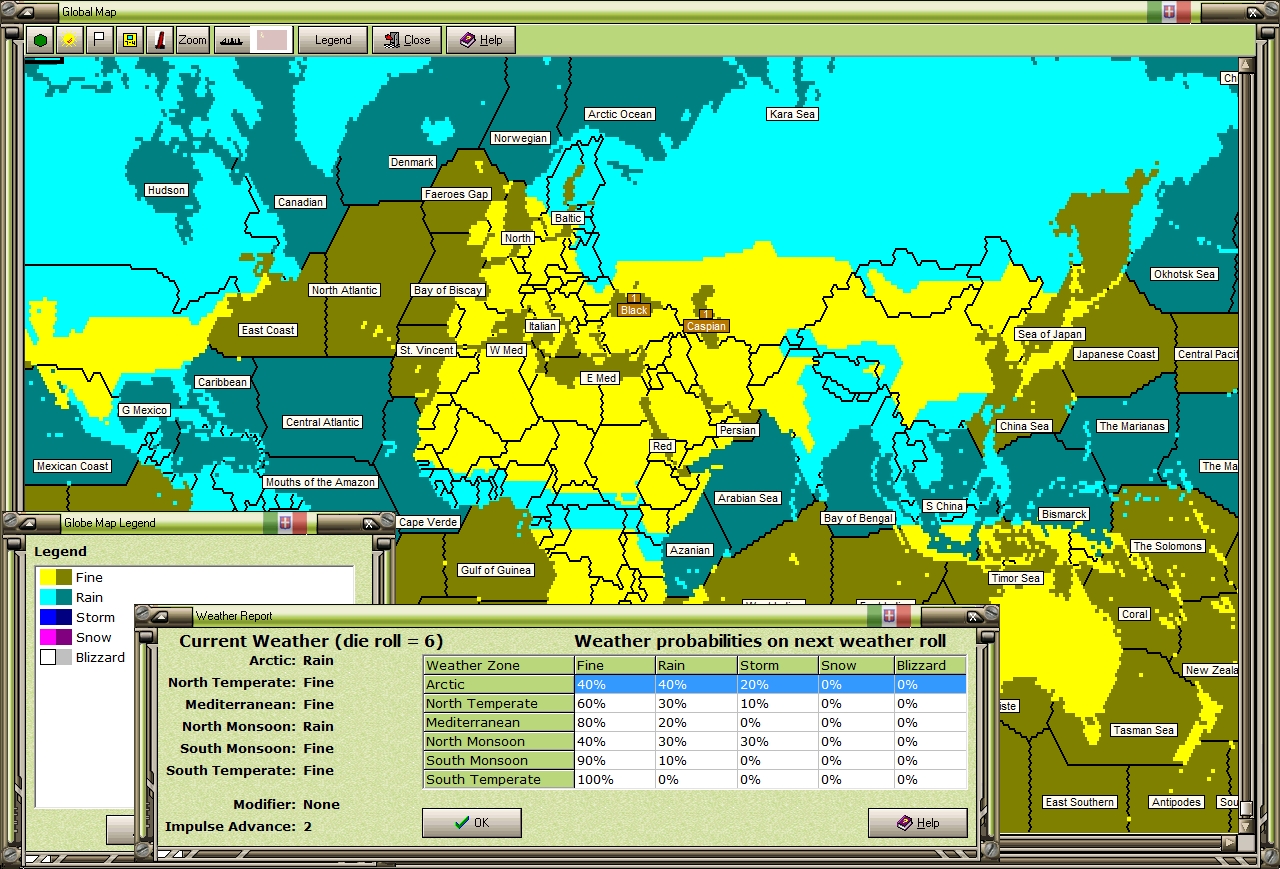Click the Kara Sea map label
Viewport: 1280px width, 869px height.
point(792,114)
